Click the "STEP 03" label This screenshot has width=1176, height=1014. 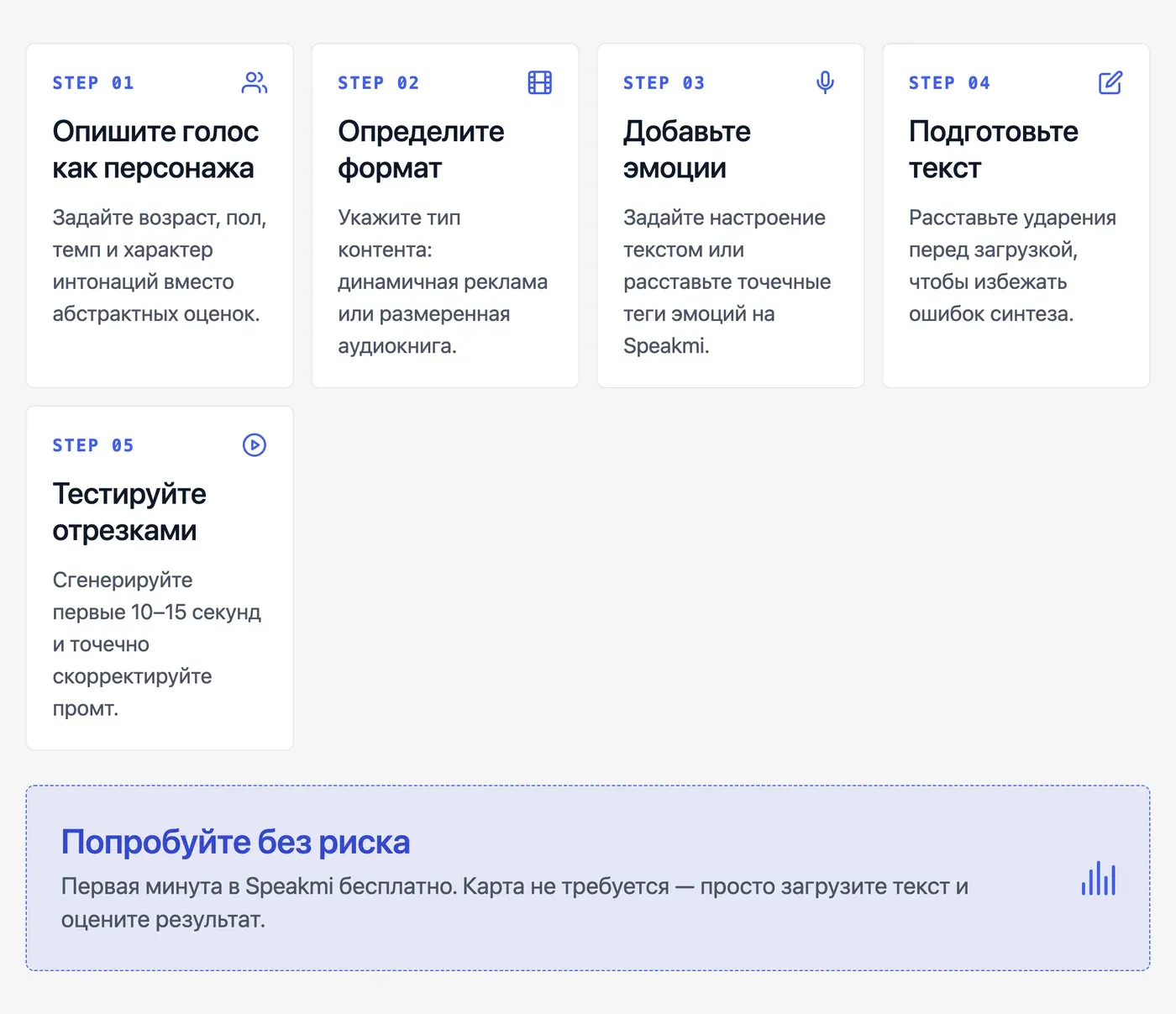tap(664, 83)
